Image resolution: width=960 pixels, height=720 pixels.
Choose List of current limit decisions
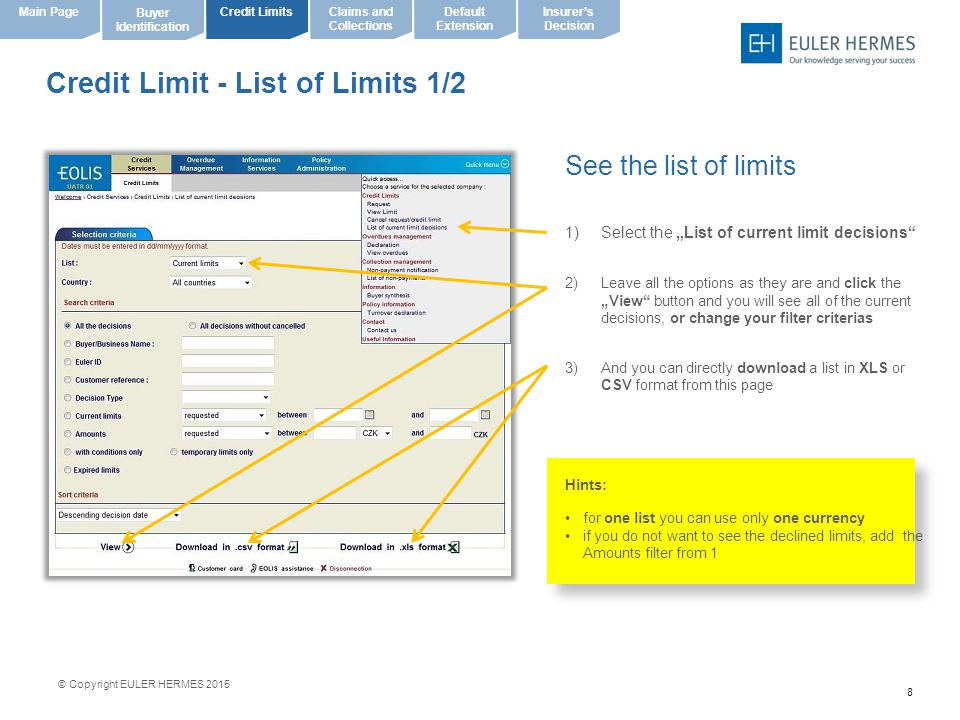[407, 228]
